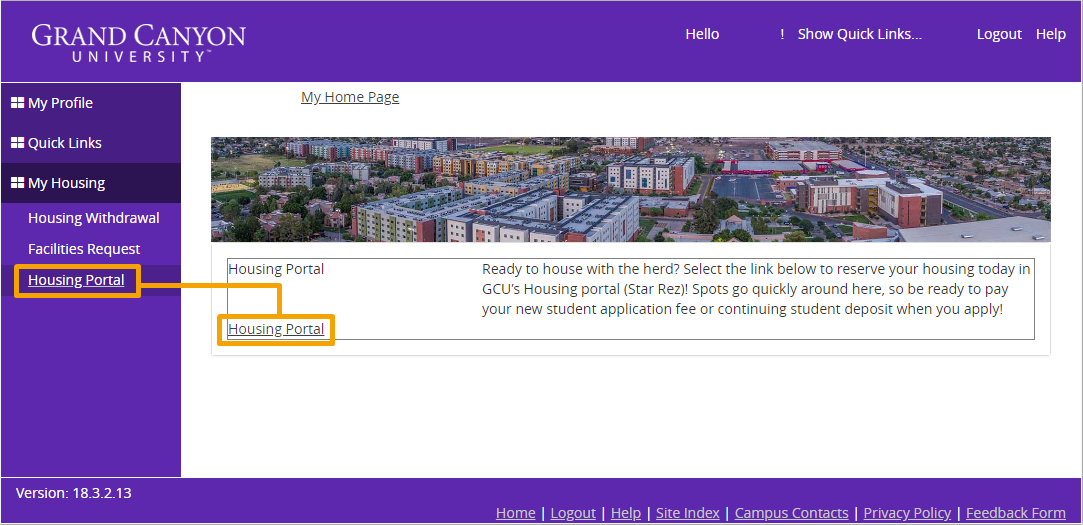This screenshot has width=1083, height=525.
Task: Click Help in the top header
Action: (1051, 34)
